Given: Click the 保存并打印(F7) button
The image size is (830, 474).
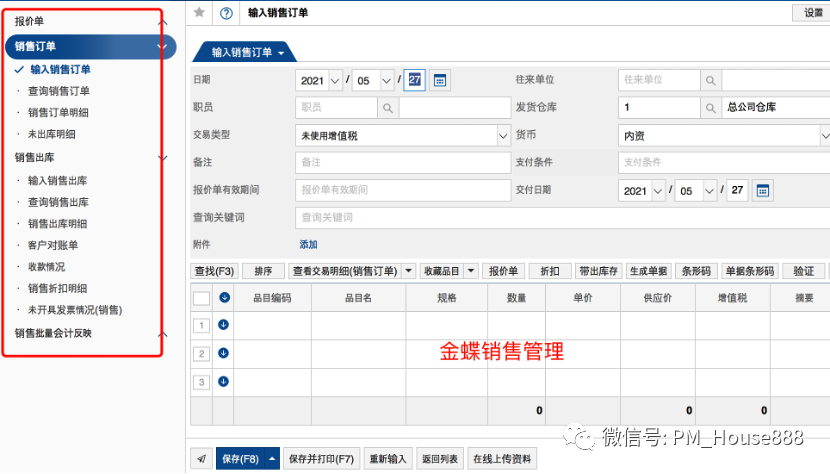Looking at the screenshot, I should (x=321, y=459).
